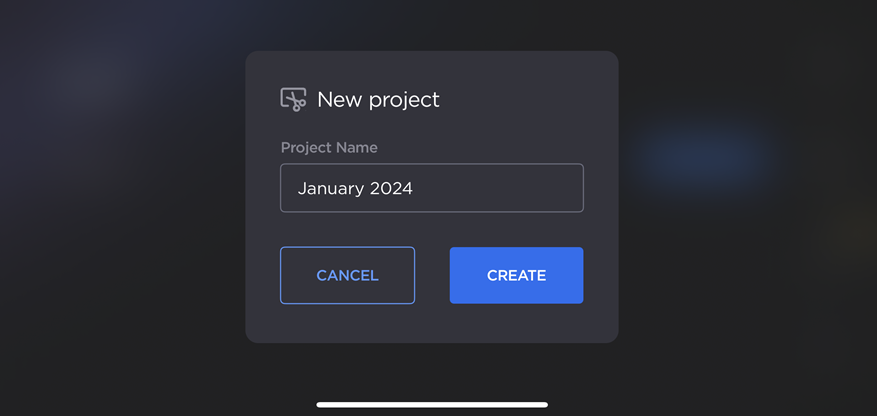
Task: Confirm the new project using CREATE
Action: (516, 275)
